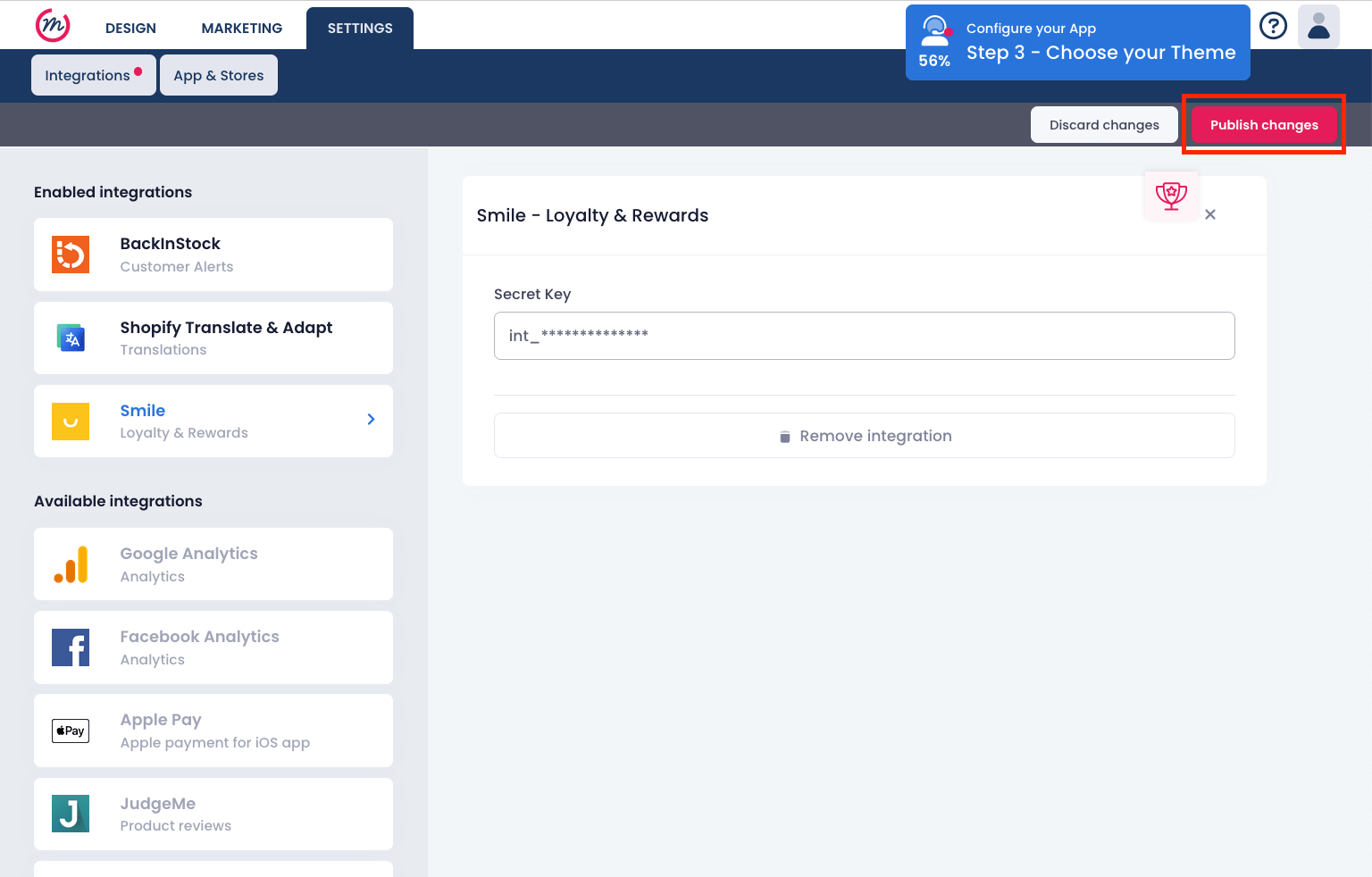Click the JudgeMe green J icon

coord(71,814)
